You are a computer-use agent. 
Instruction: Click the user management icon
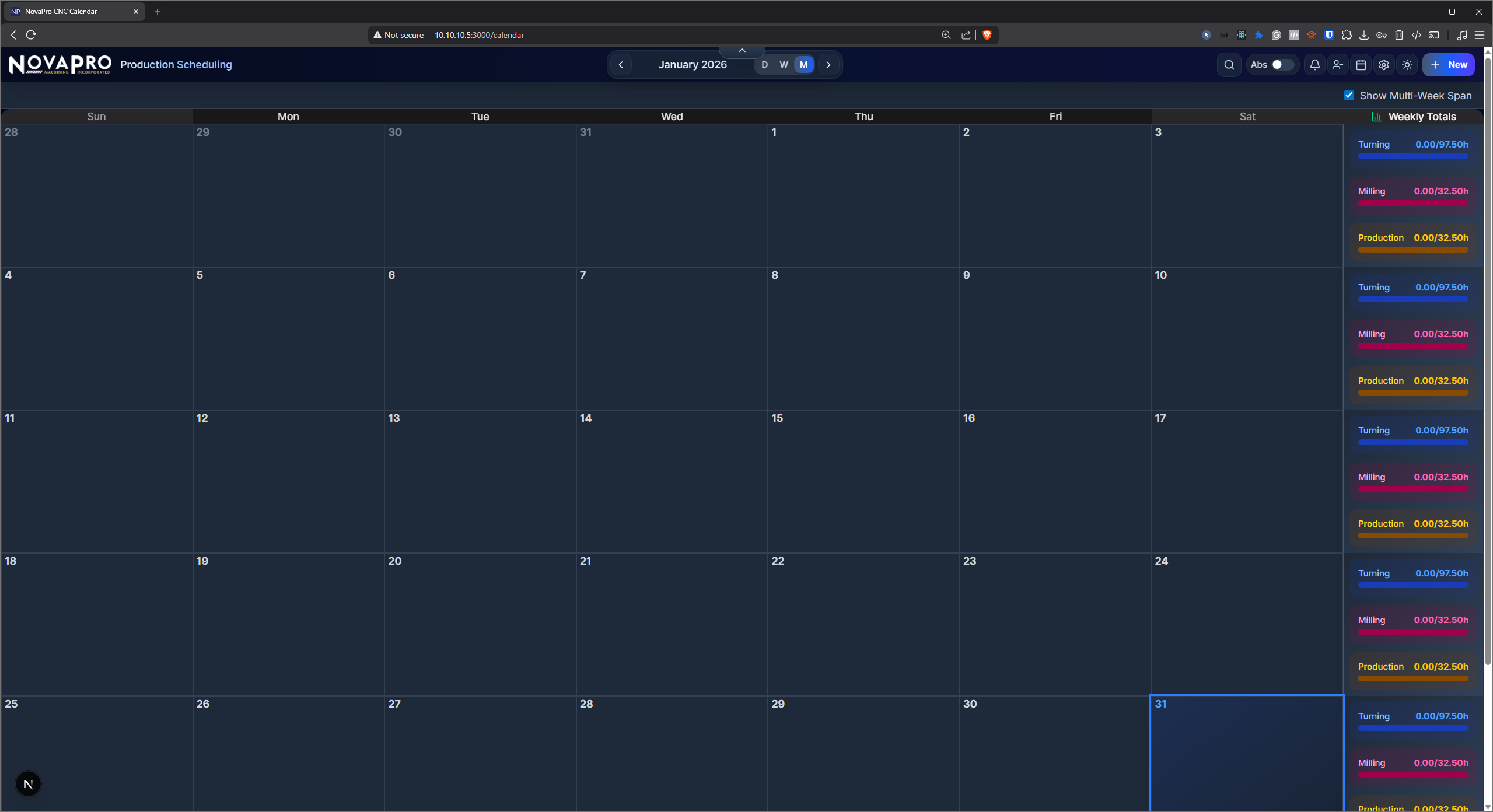click(x=1337, y=64)
